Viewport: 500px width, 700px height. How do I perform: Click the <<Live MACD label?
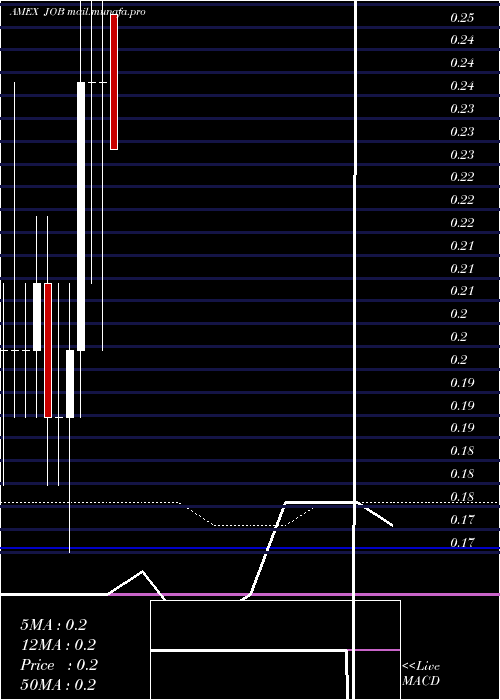pos(421,673)
